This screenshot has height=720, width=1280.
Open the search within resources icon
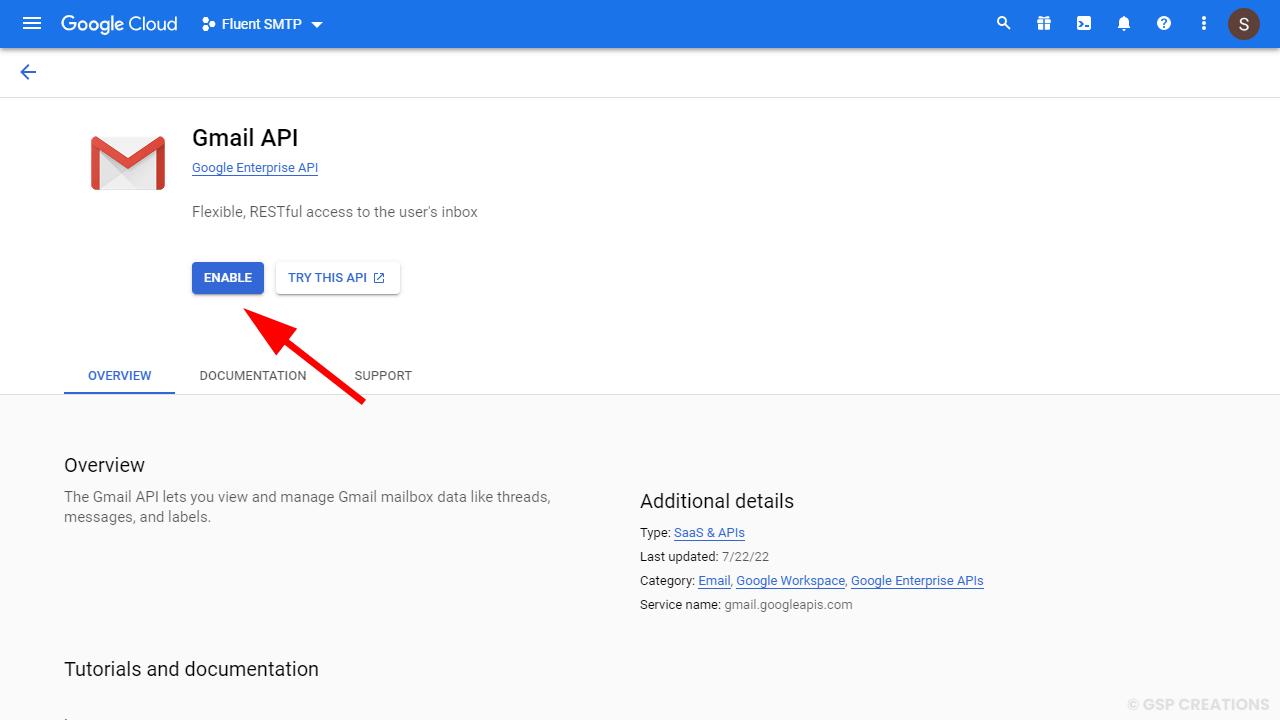(1004, 23)
